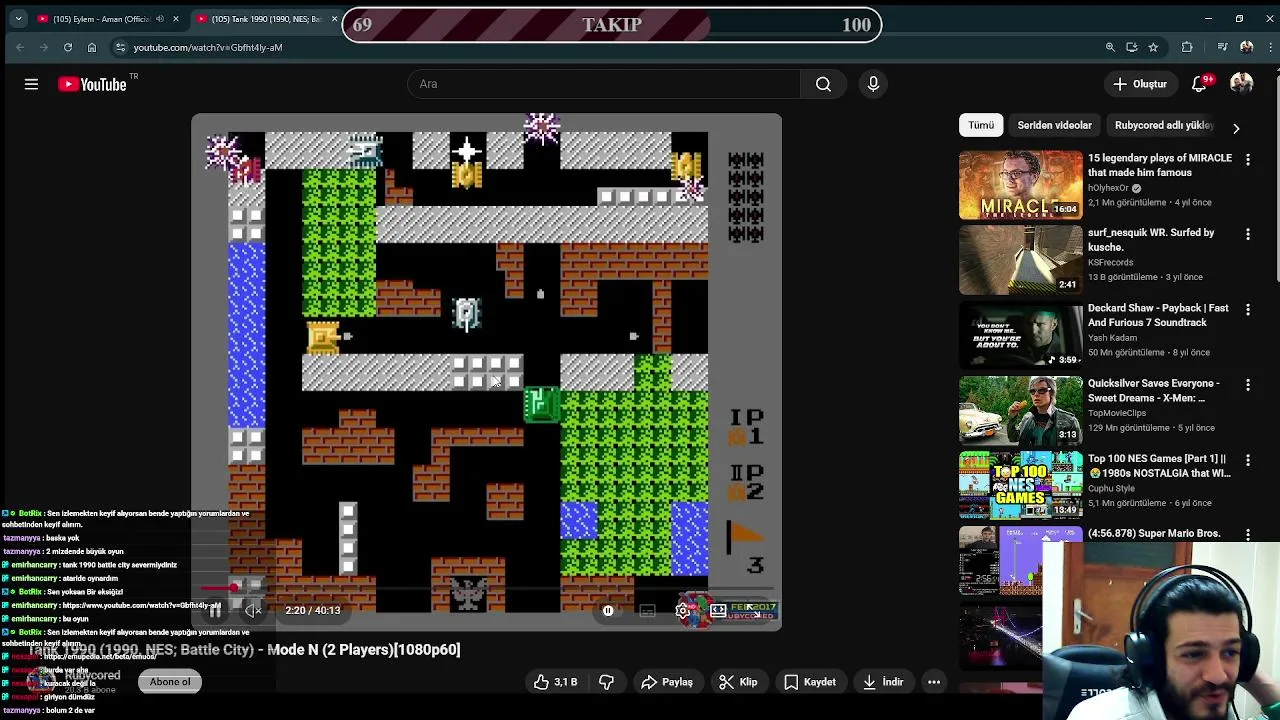1280x720 pixels.
Task: Start voice search with the microphone
Action: click(873, 84)
